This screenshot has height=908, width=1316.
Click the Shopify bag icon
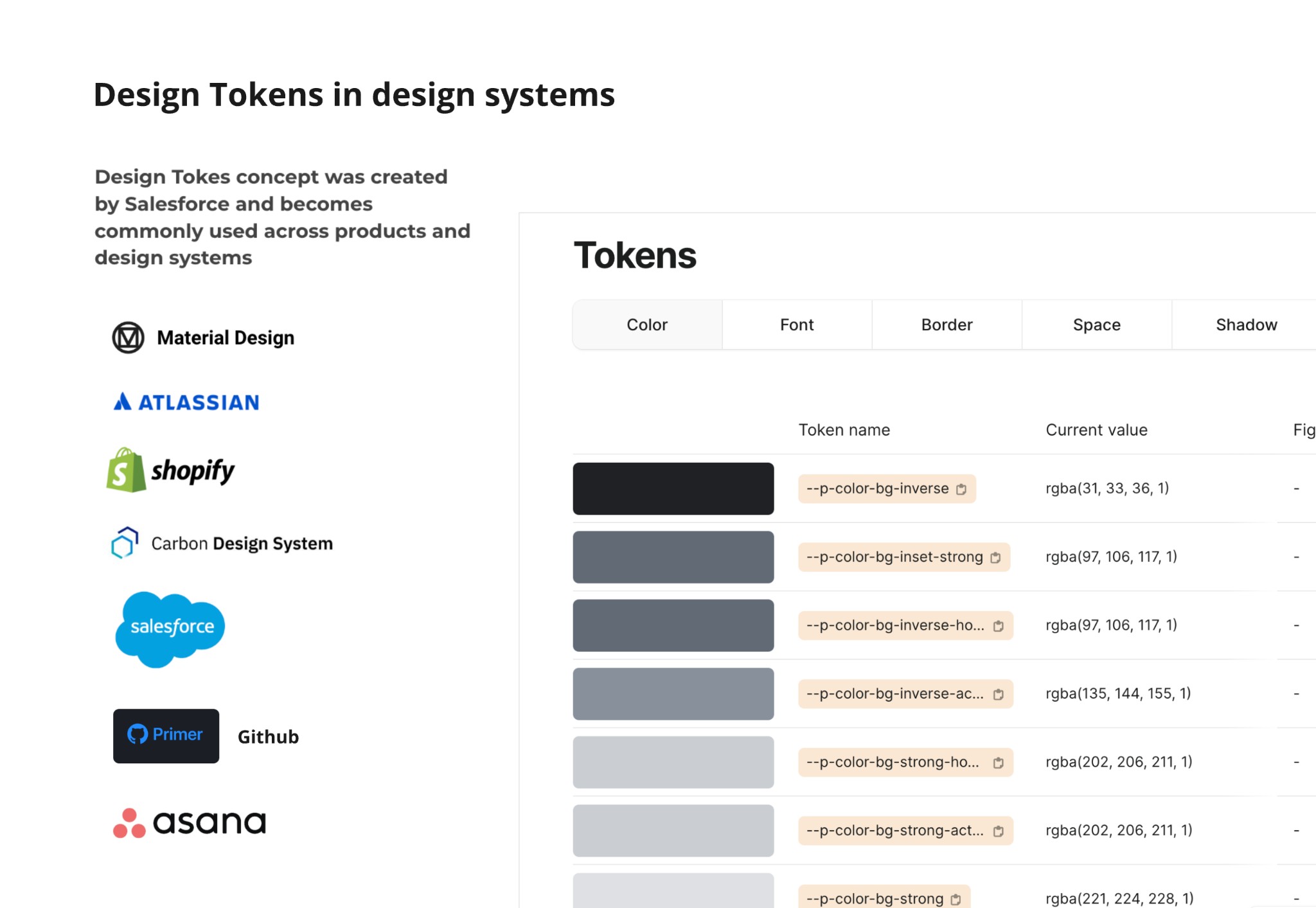point(125,471)
